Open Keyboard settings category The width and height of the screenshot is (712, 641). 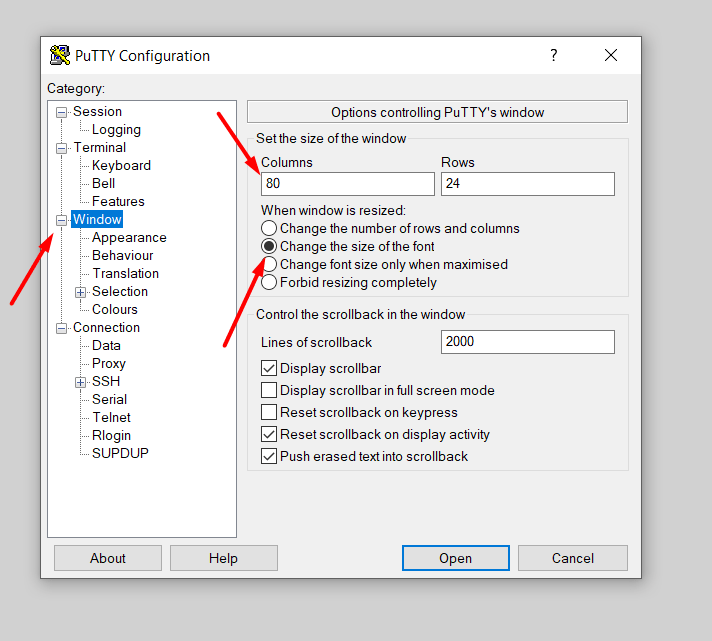(x=121, y=165)
